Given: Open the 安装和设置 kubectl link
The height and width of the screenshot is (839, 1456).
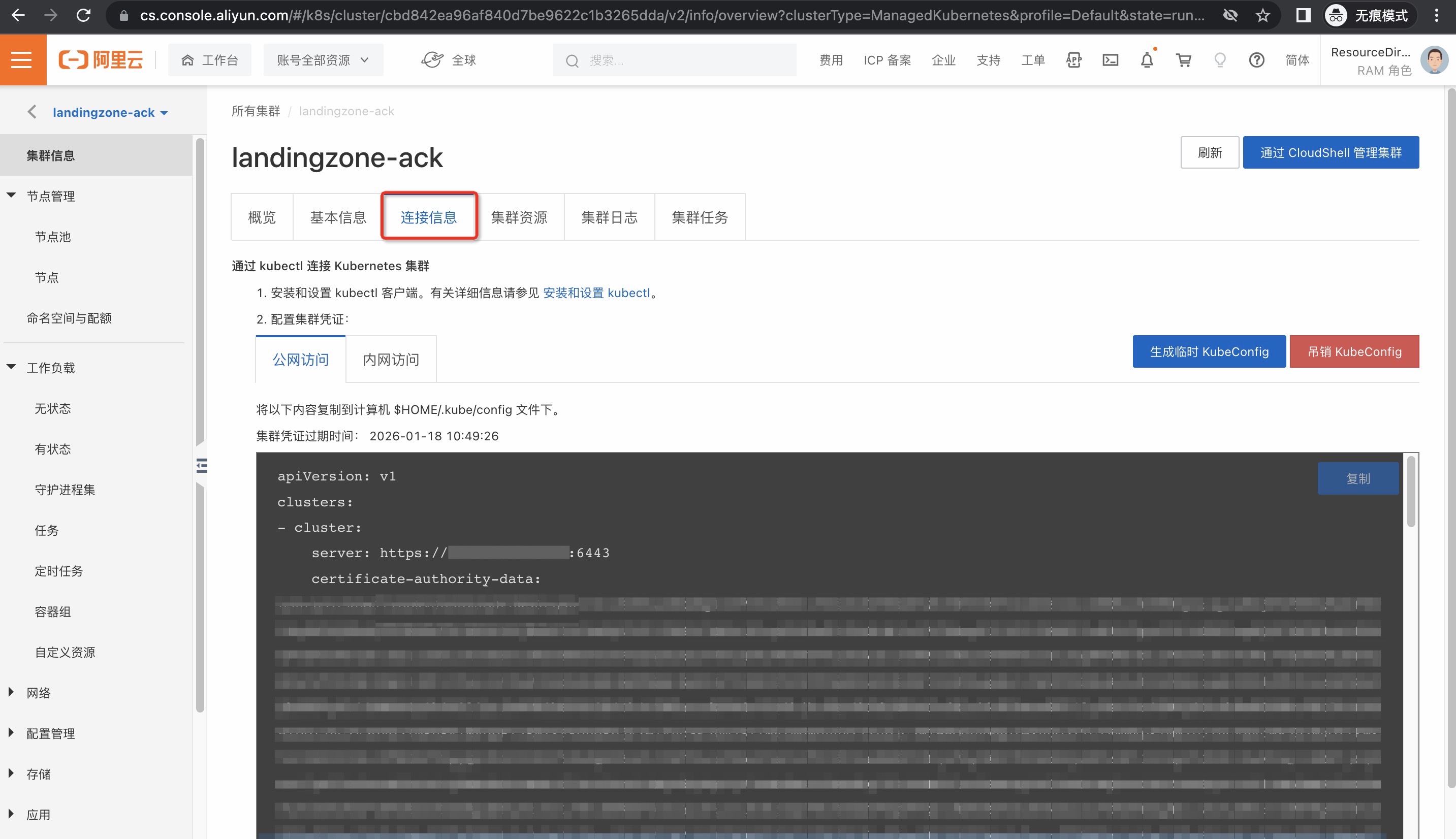Looking at the screenshot, I should (x=596, y=293).
